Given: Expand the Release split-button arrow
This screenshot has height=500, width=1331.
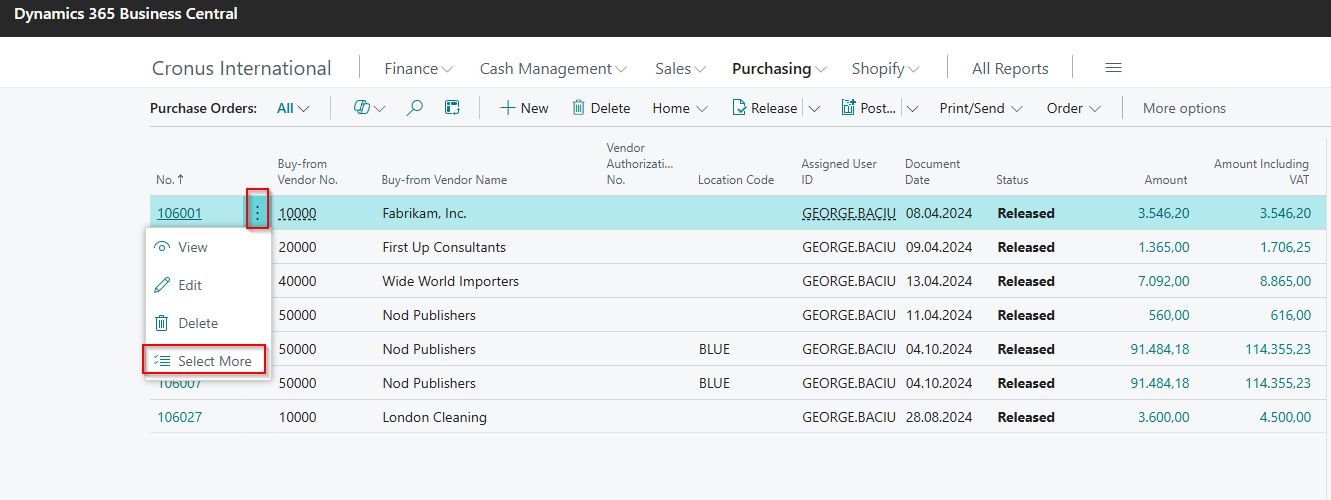Looking at the screenshot, I should (814, 108).
